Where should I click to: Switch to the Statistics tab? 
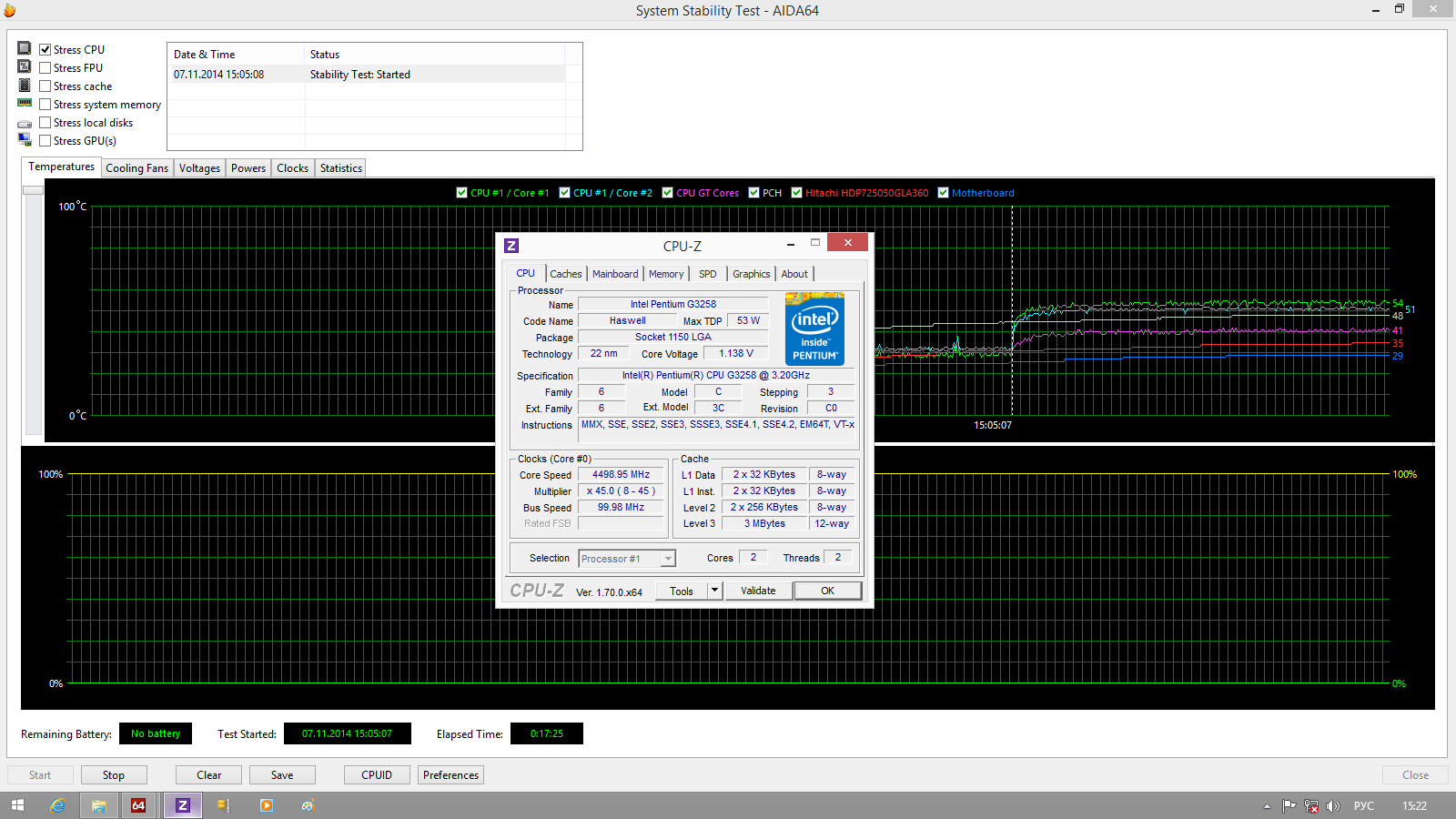tap(341, 168)
